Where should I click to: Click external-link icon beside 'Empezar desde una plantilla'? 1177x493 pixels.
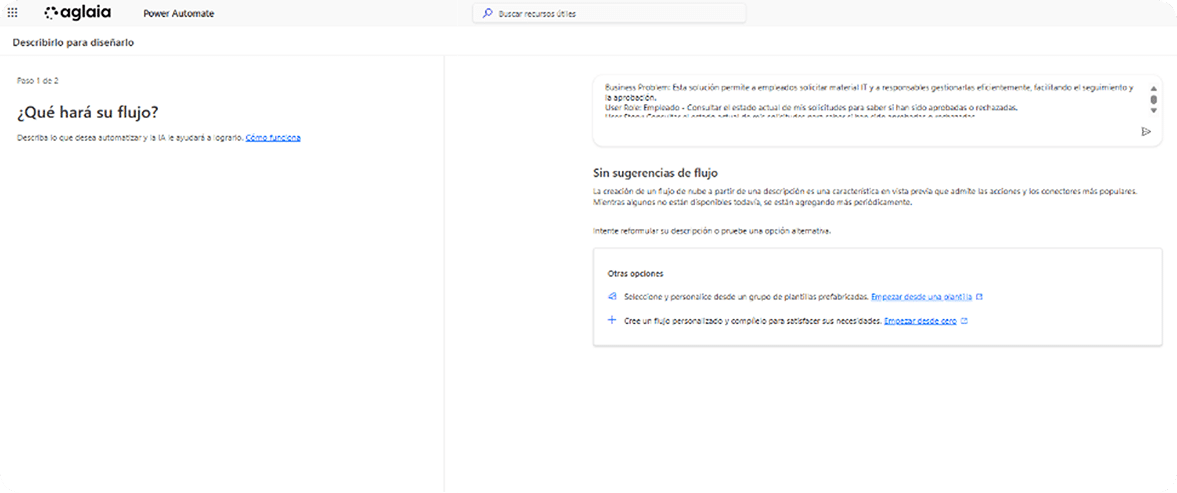pos(979,297)
